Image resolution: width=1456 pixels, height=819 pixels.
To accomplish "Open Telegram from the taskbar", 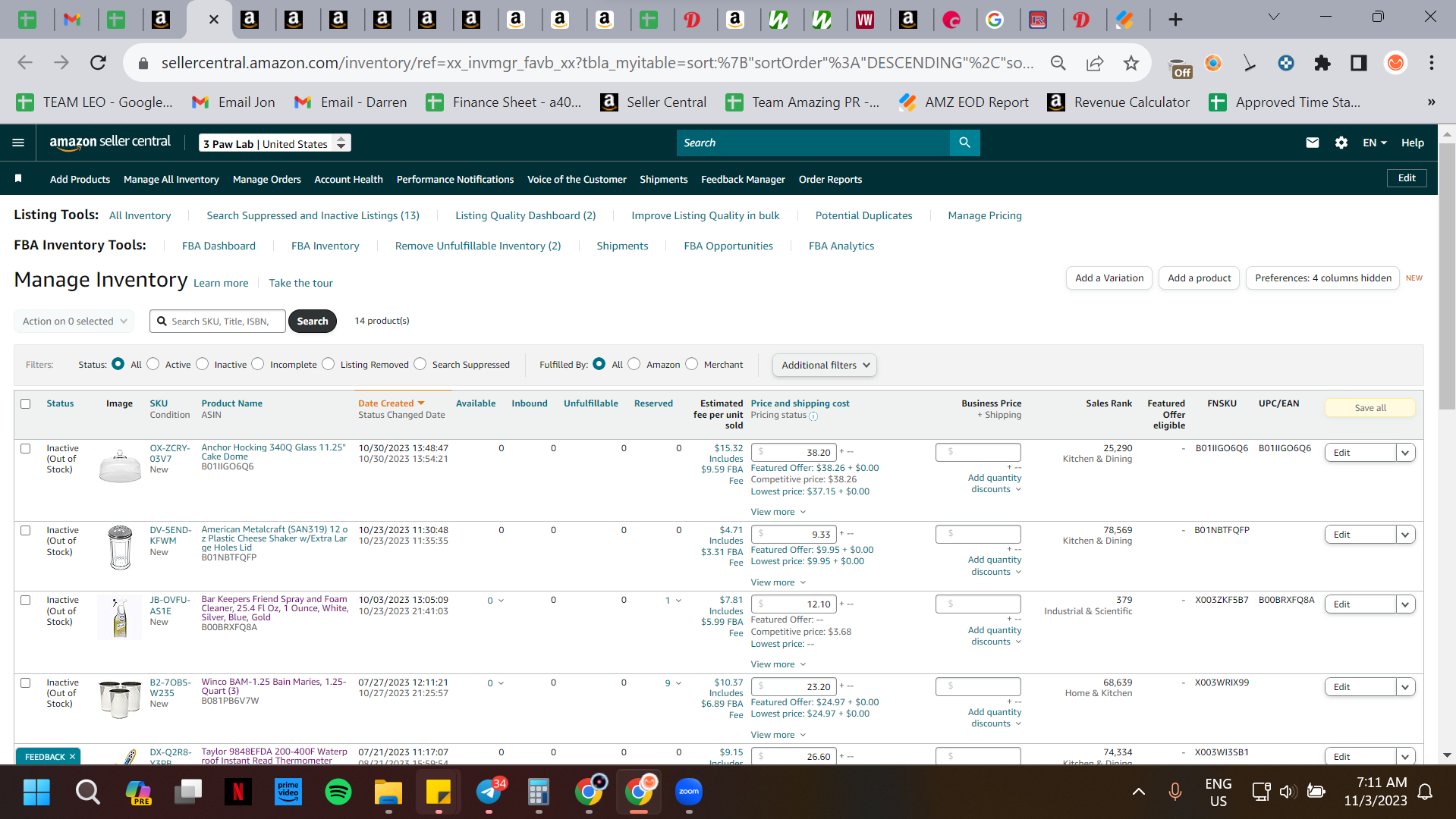I will (x=489, y=792).
